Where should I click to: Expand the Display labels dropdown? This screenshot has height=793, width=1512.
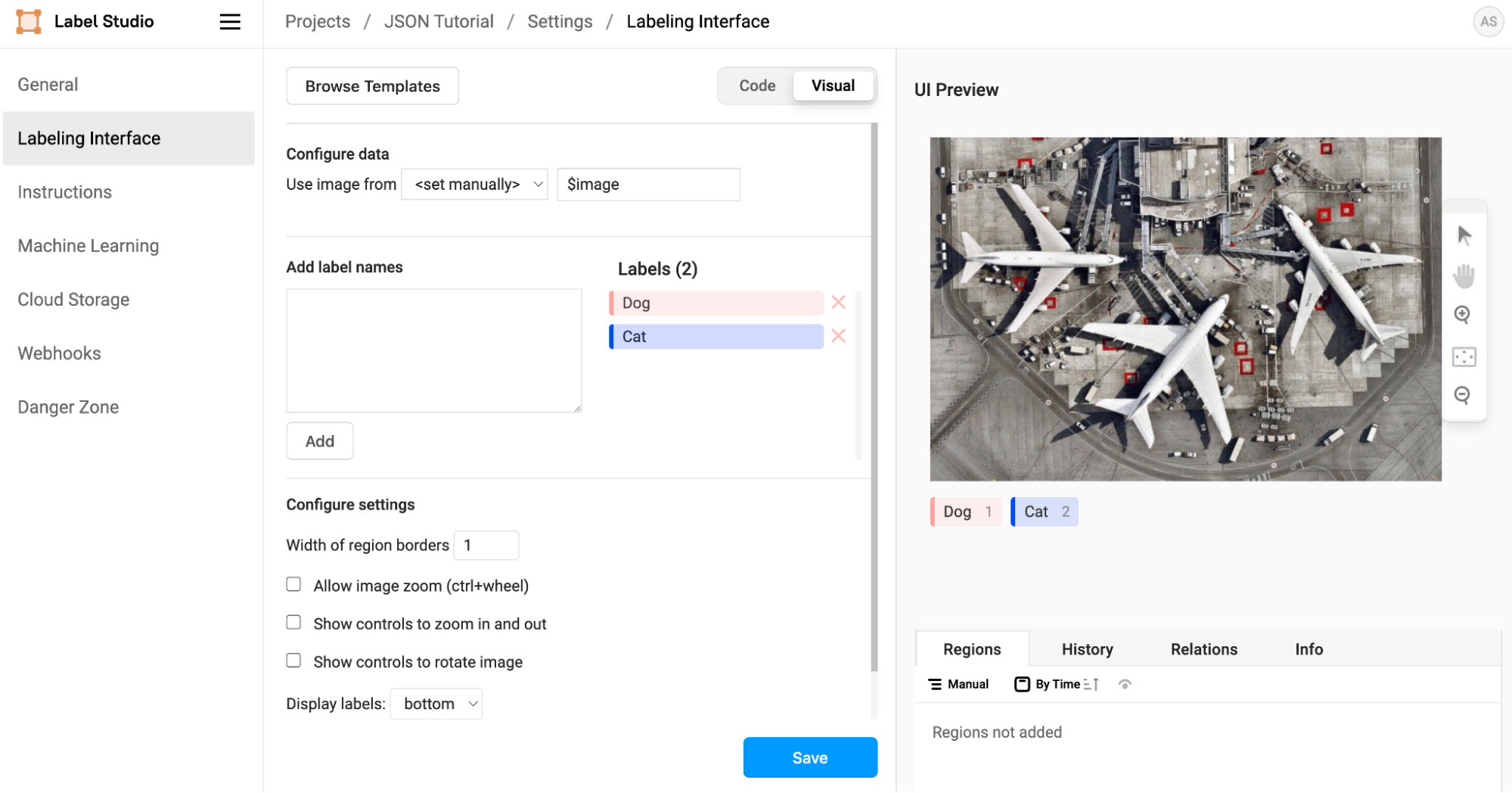pos(436,704)
